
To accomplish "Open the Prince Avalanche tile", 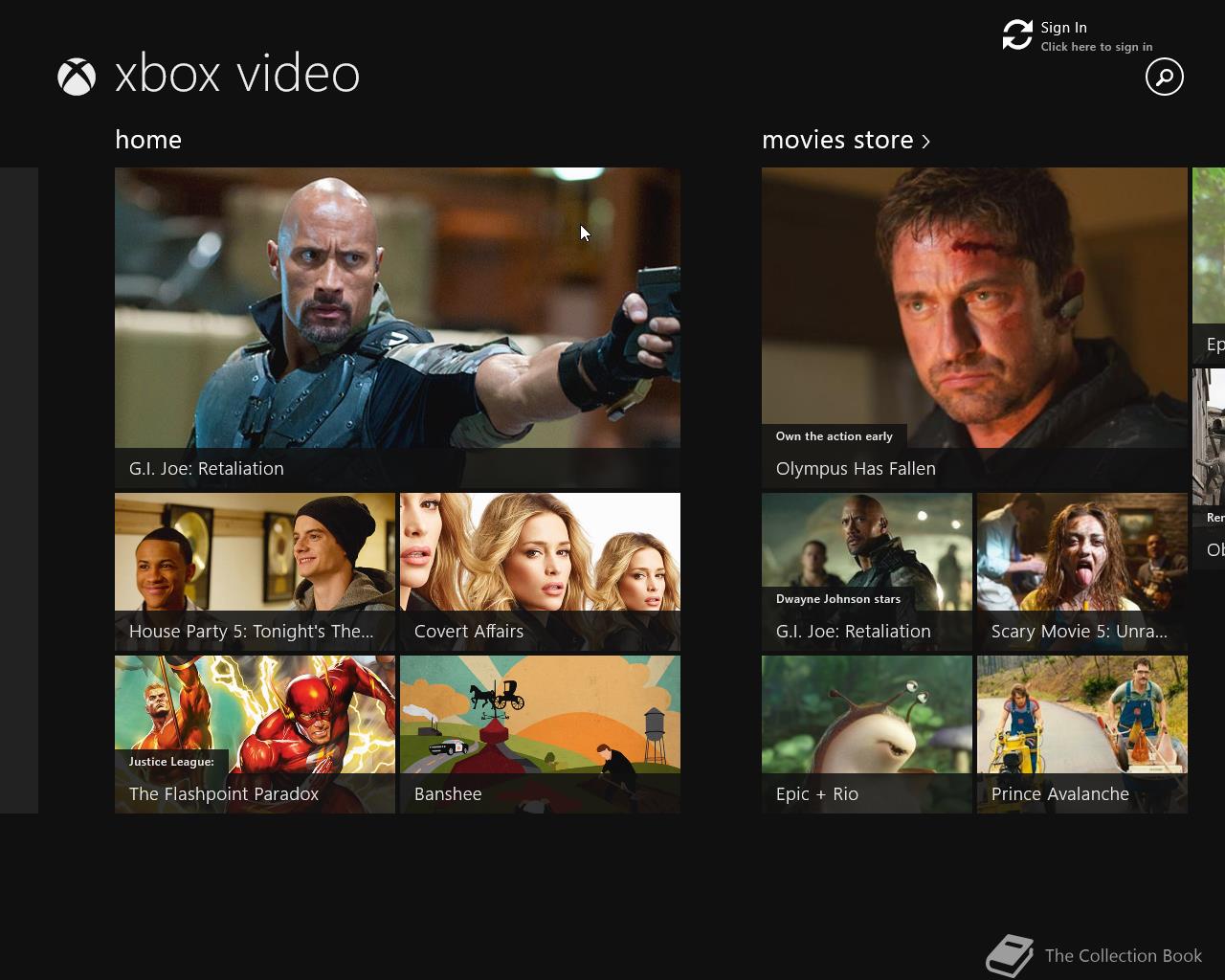I will pos(1082,734).
